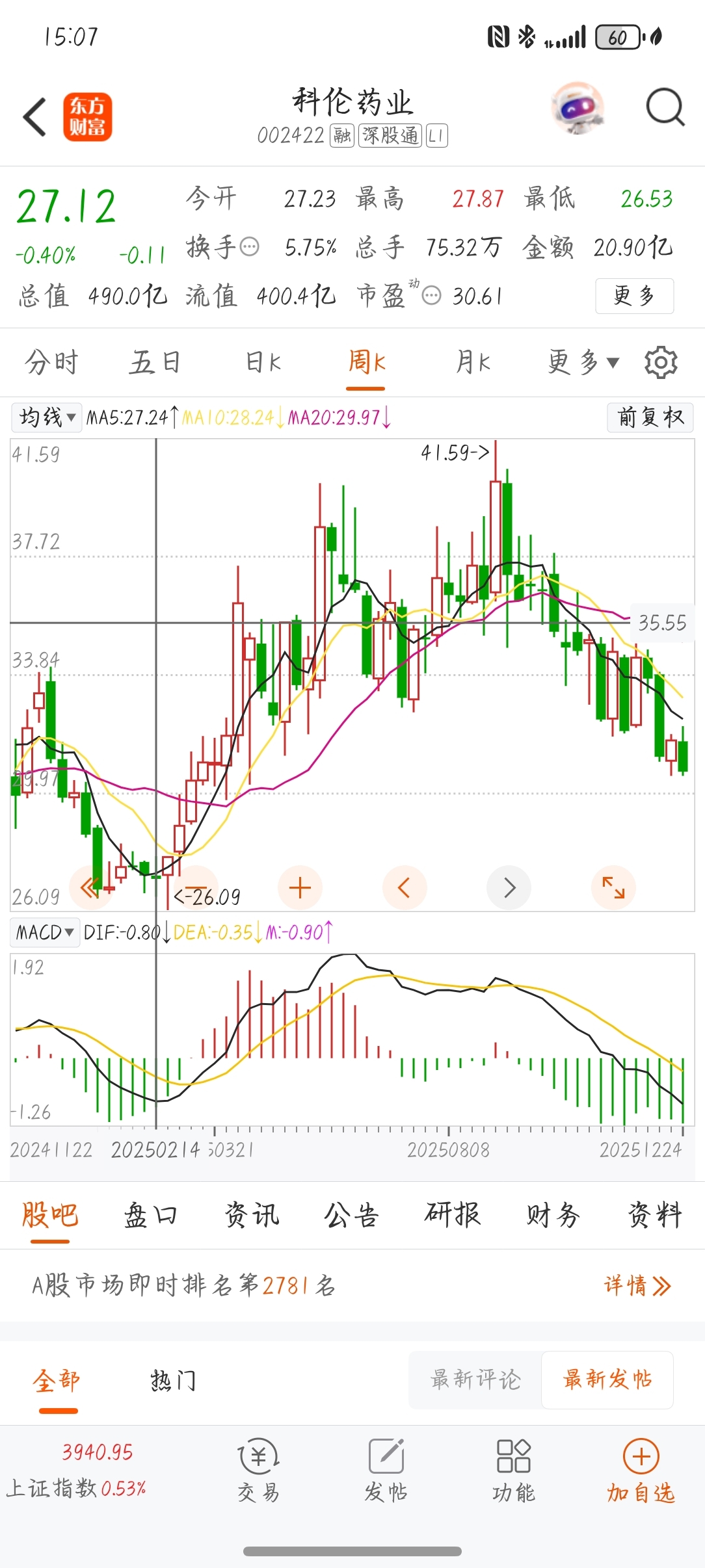705x1568 pixels.
Task: Tap A股市场即时排名 ranking row
Action: (x=352, y=1285)
